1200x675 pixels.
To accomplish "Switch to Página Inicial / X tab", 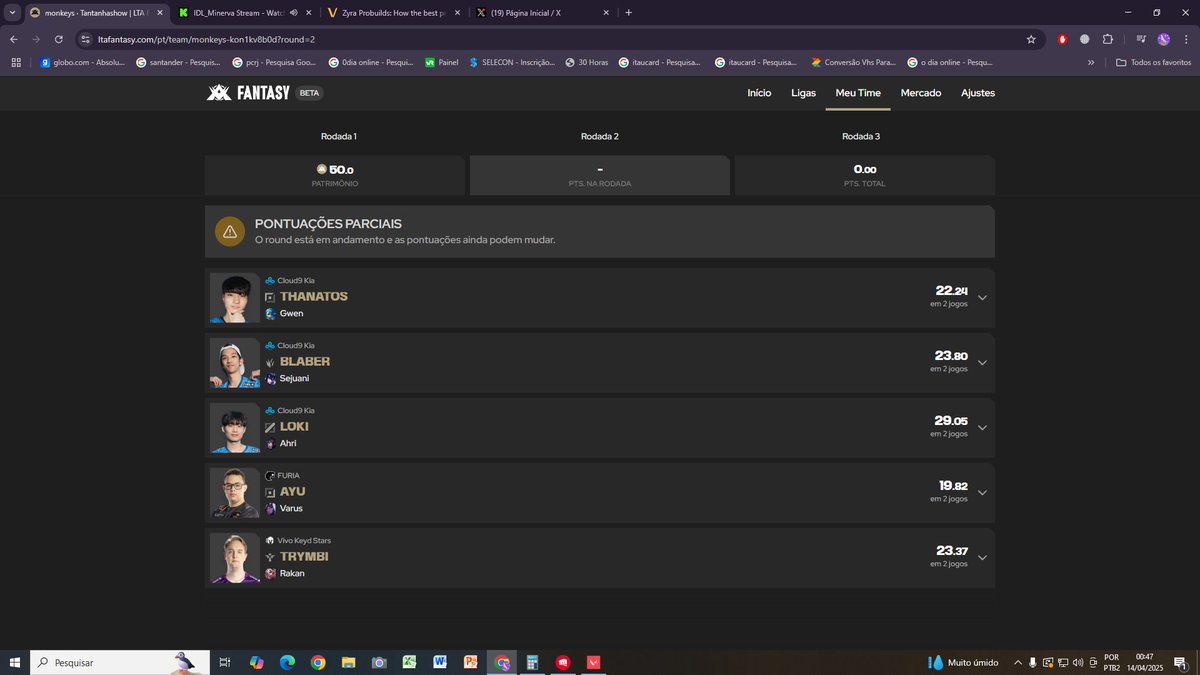I will coord(543,13).
